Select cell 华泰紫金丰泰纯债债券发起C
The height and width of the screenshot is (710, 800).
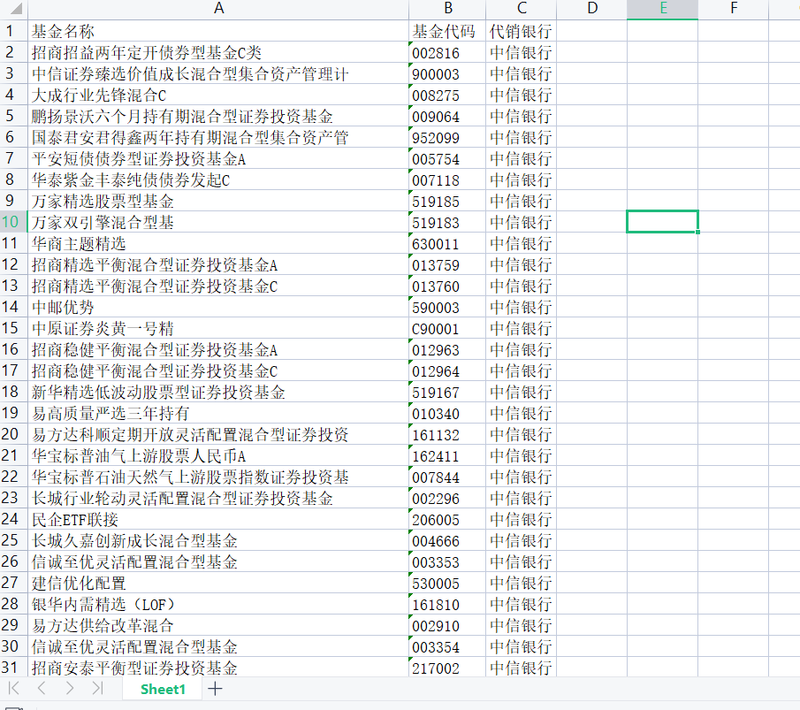click(218, 180)
